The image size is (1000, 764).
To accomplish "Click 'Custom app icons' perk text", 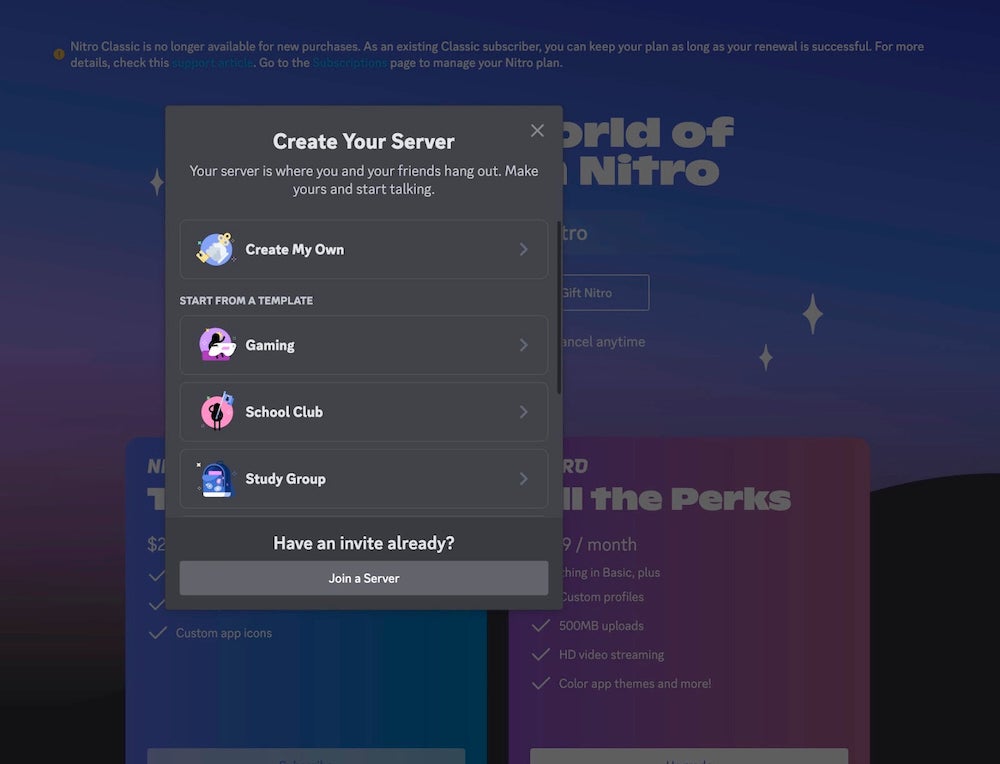I will pyautogui.click(x=224, y=633).
